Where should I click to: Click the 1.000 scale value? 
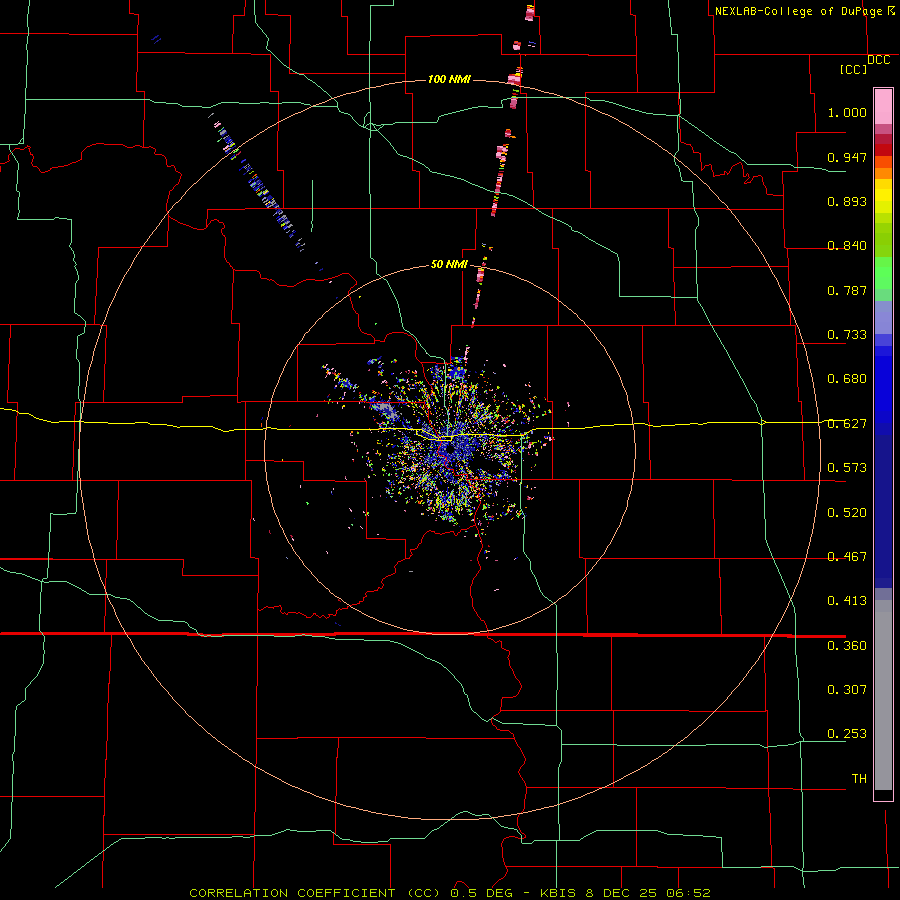[x=847, y=112]
